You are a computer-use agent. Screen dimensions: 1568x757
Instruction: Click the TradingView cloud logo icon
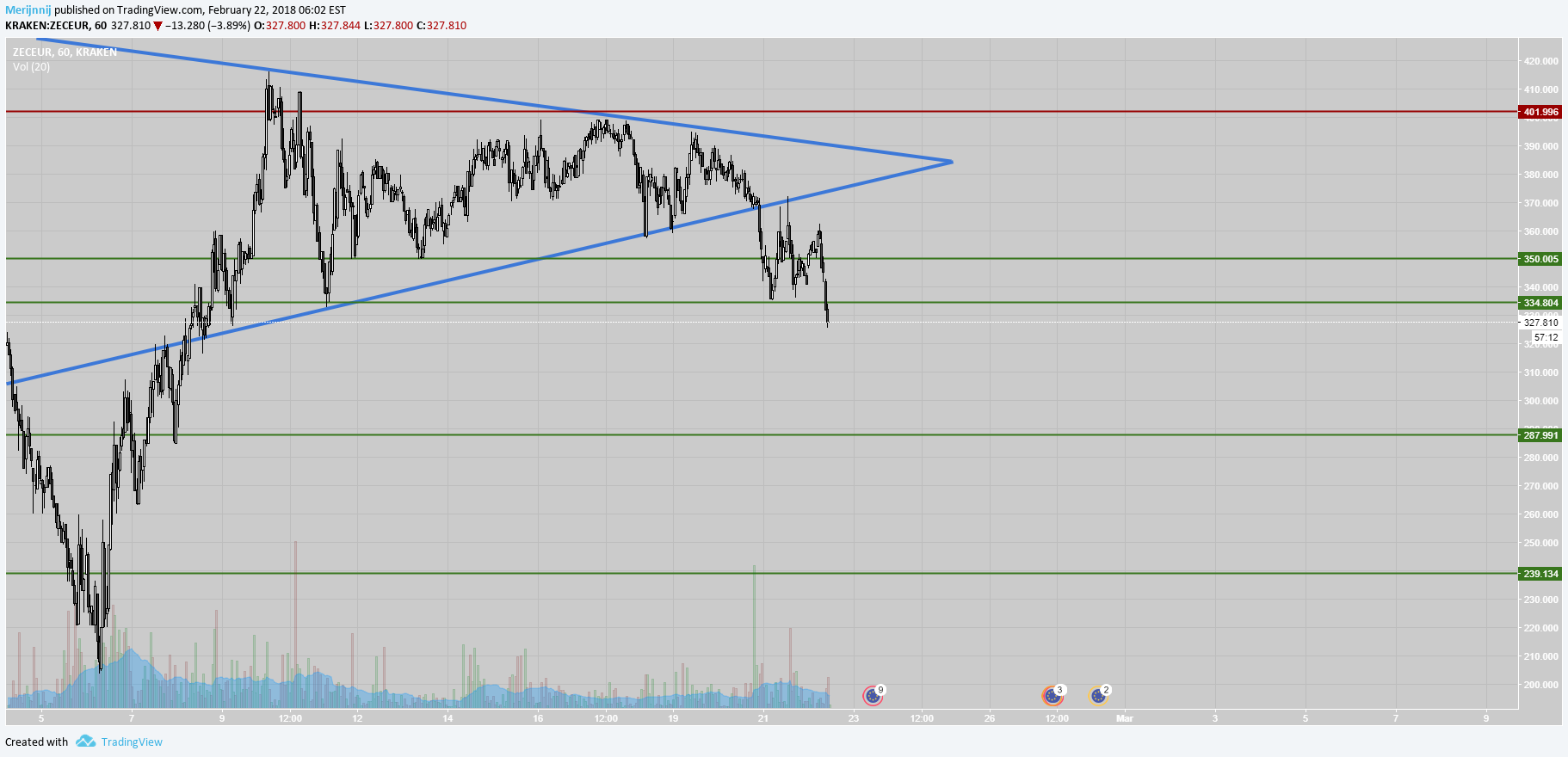click(x=85, y=741)
